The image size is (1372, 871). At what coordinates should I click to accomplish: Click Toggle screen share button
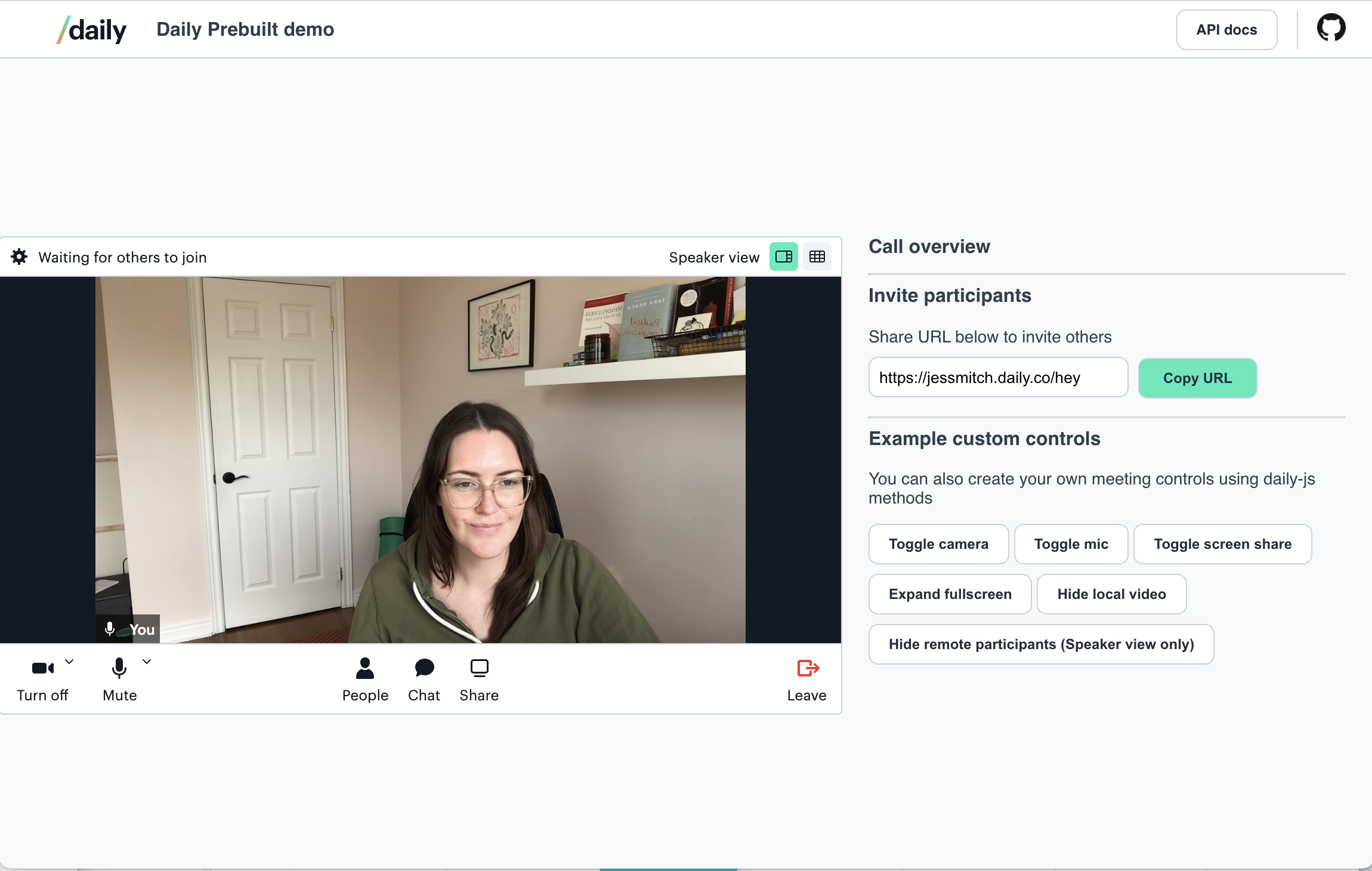[1222, 544]
